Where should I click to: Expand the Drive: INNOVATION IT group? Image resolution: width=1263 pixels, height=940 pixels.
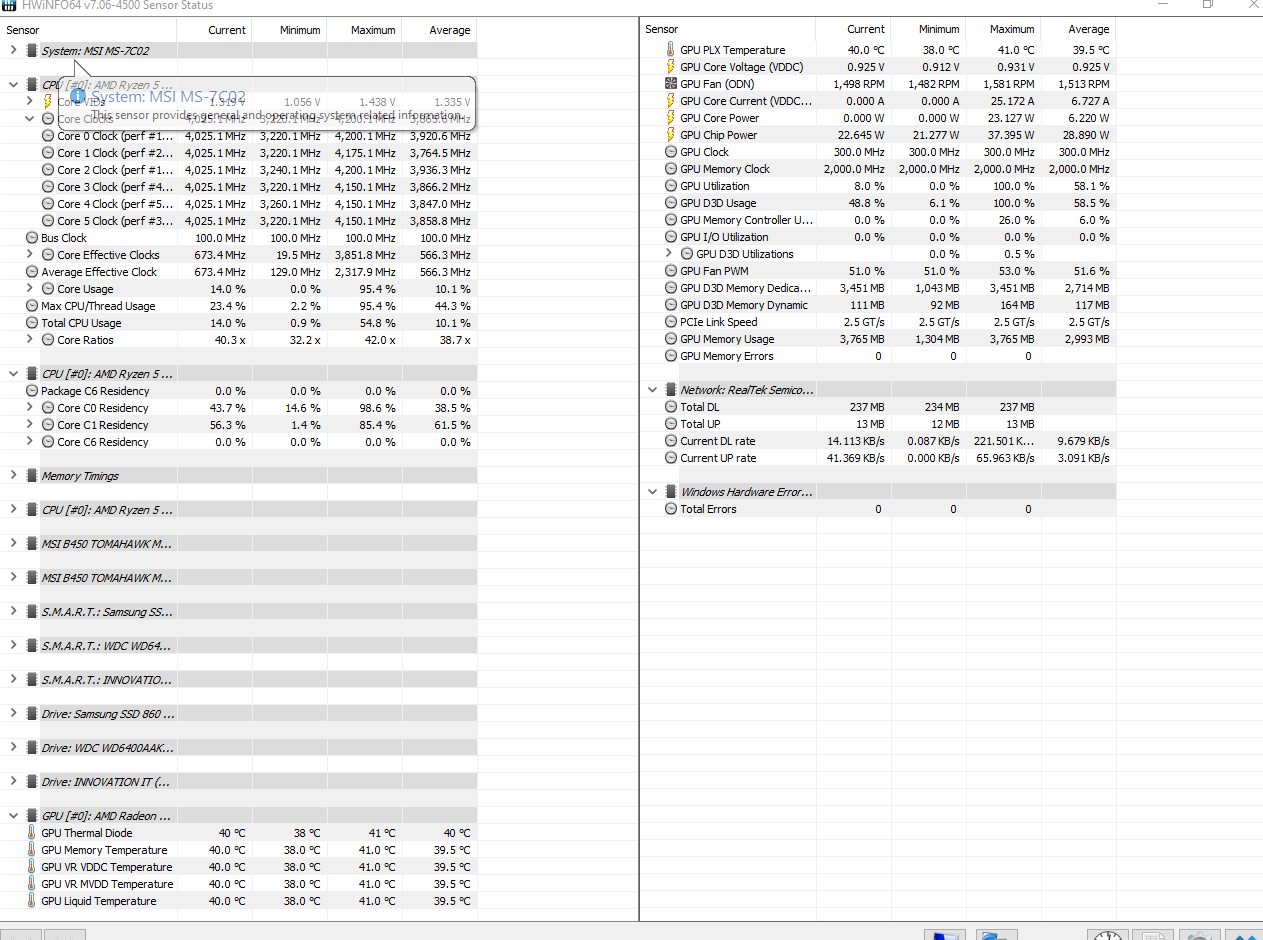[x=13, y=781]
